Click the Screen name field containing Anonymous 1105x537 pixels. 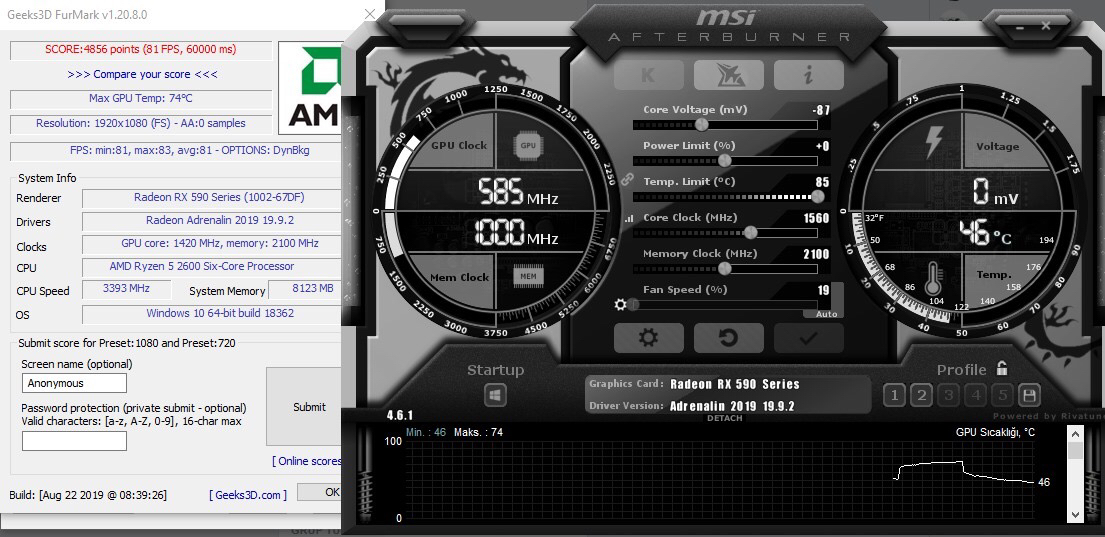click(74, 383)
